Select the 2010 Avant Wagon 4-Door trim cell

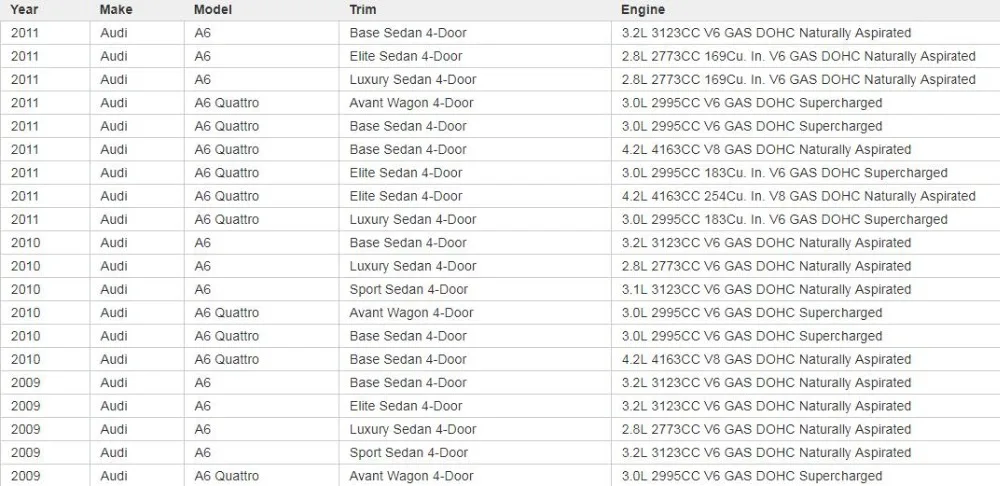475,313
